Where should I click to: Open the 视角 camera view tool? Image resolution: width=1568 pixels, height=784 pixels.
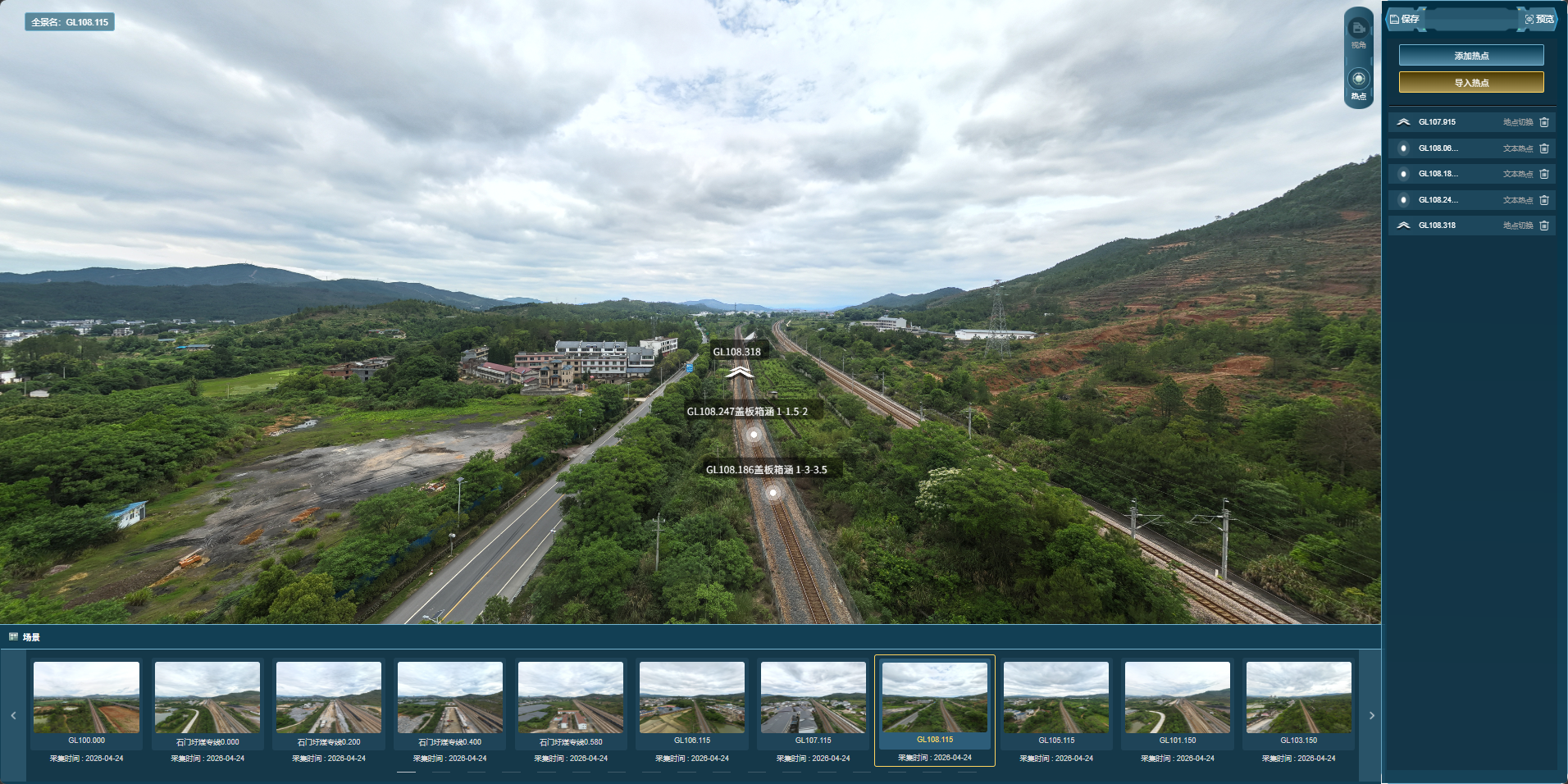pyautogui.click(x=1359, y=32)
